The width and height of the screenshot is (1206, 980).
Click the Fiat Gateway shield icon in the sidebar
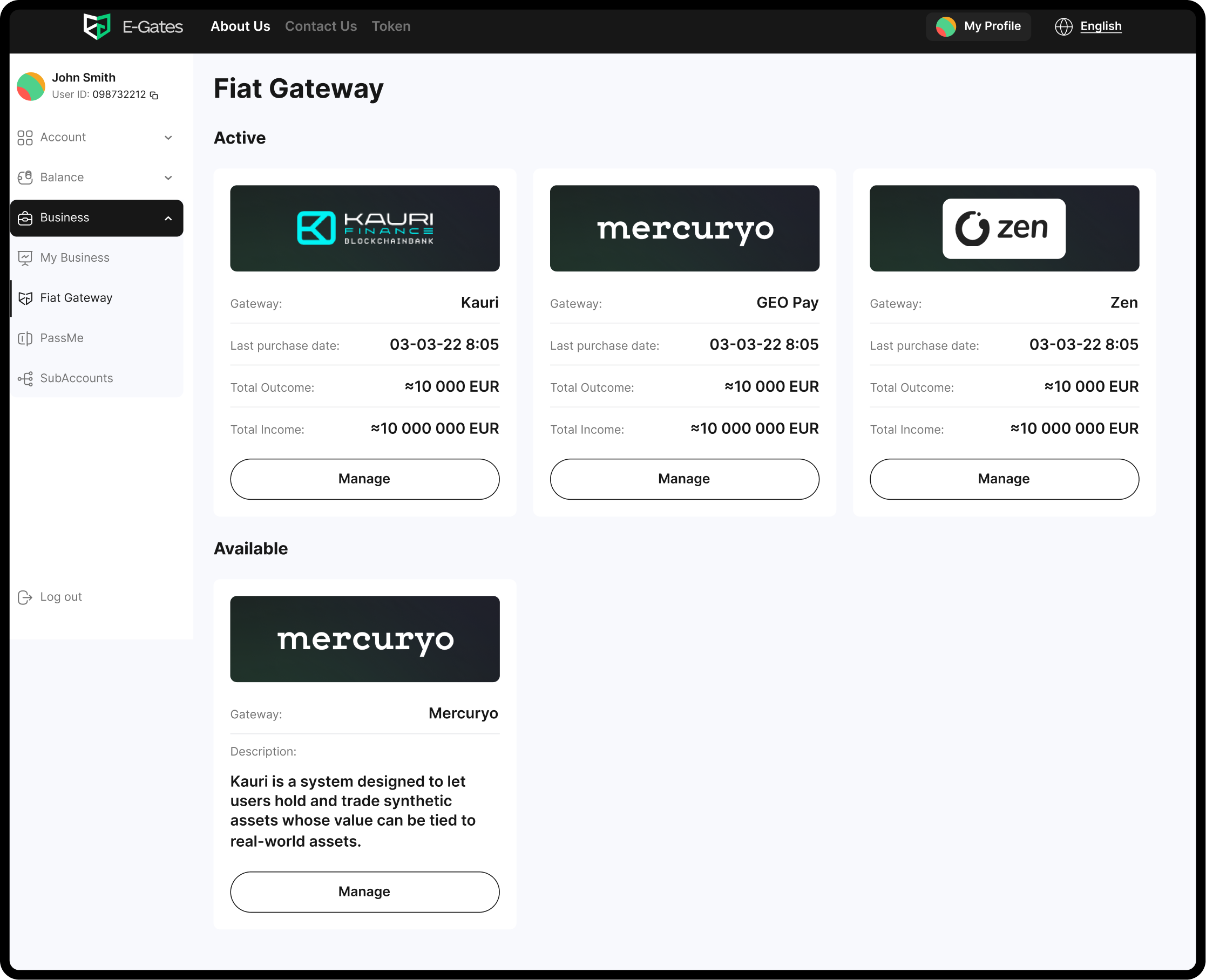[25, 298]
